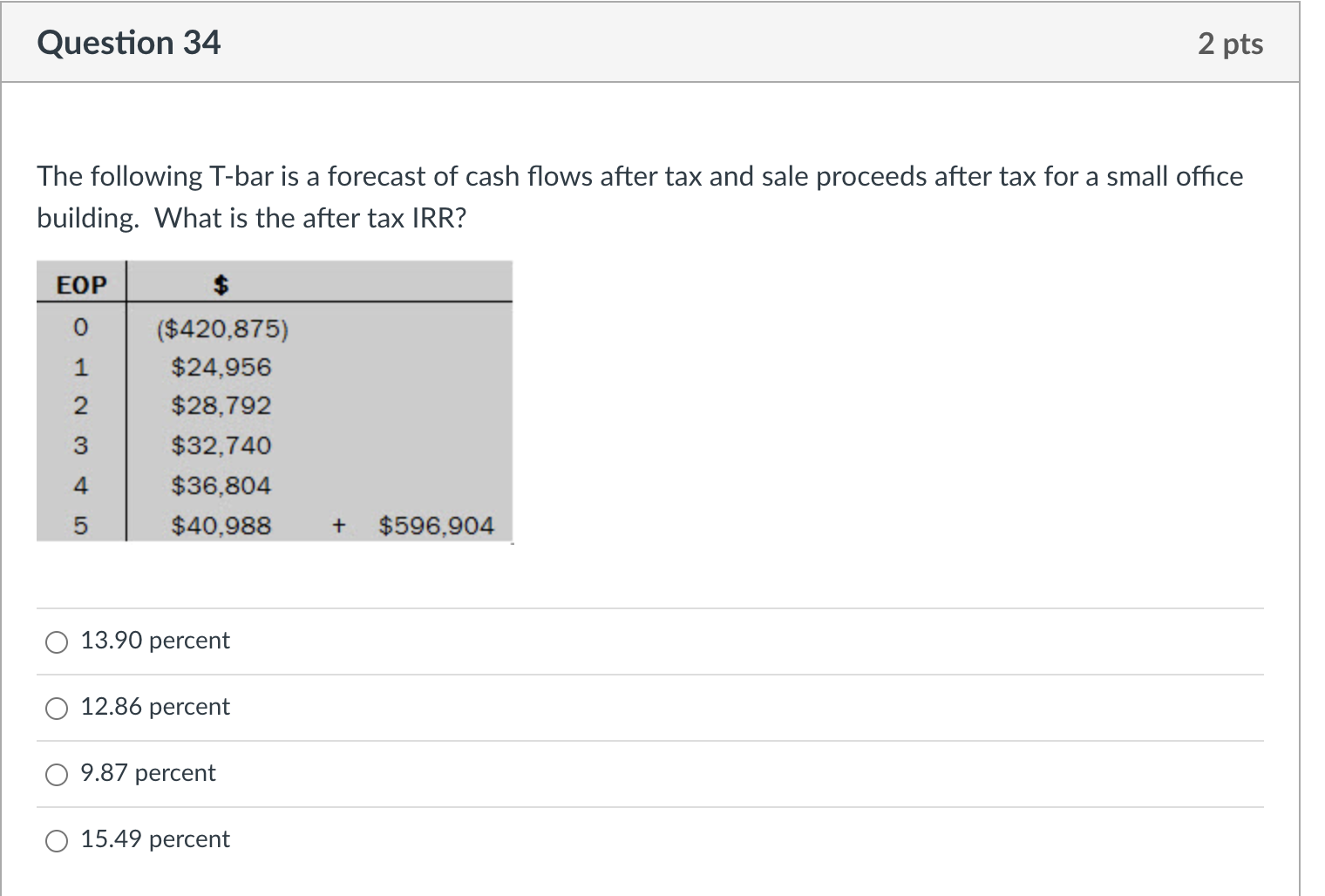Click the "12.86 percent" answer label text
The height and width of the screenshot is (896, 1325).
tap(155, 707)
